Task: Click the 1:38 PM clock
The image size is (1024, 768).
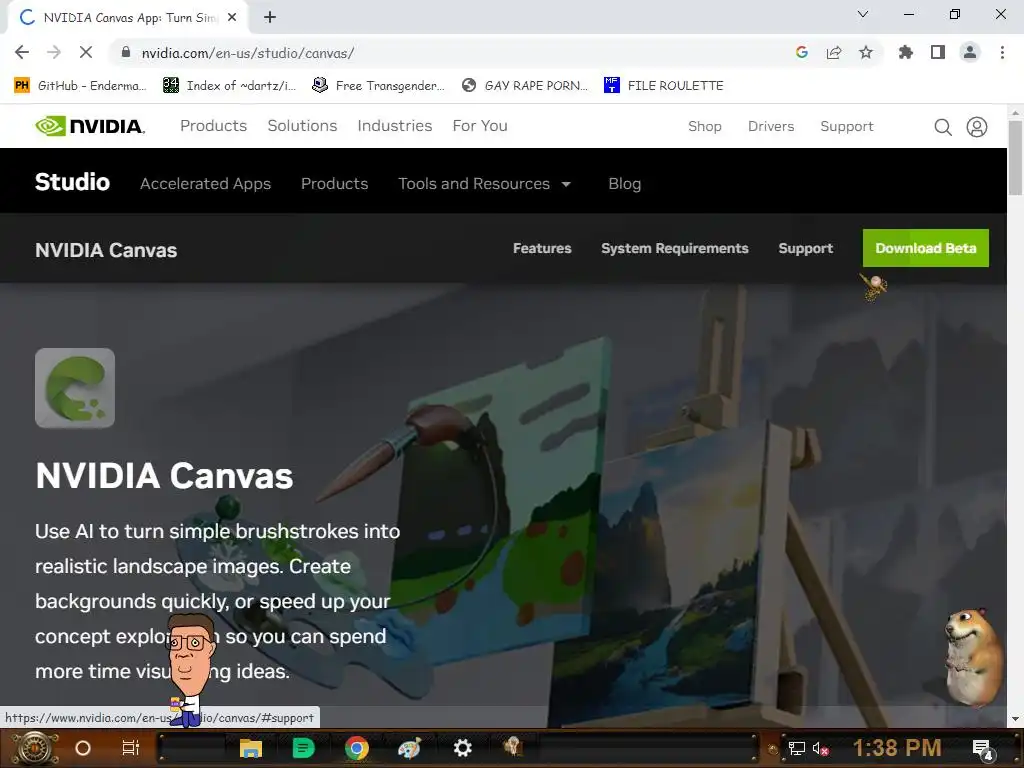Action: click(897, 748)
